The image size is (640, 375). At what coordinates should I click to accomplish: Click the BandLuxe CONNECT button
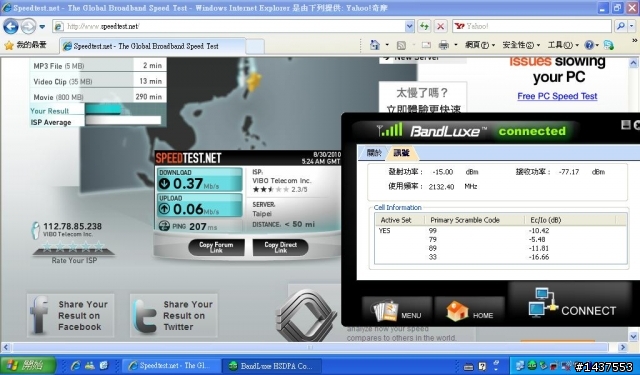point(572,303)
